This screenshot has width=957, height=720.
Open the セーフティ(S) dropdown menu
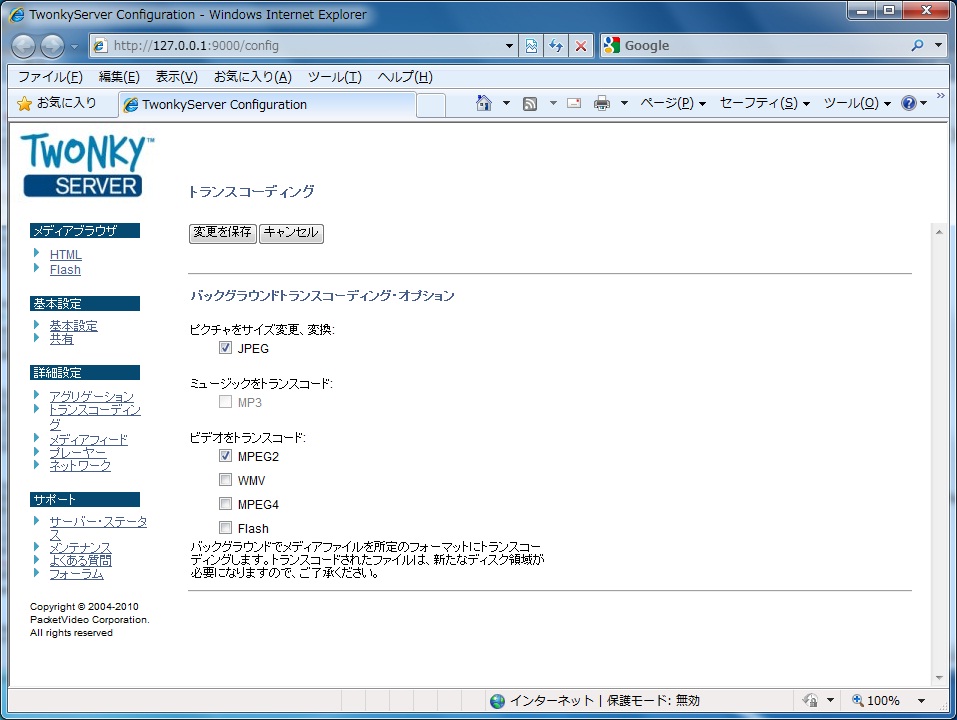click(765, 103)
